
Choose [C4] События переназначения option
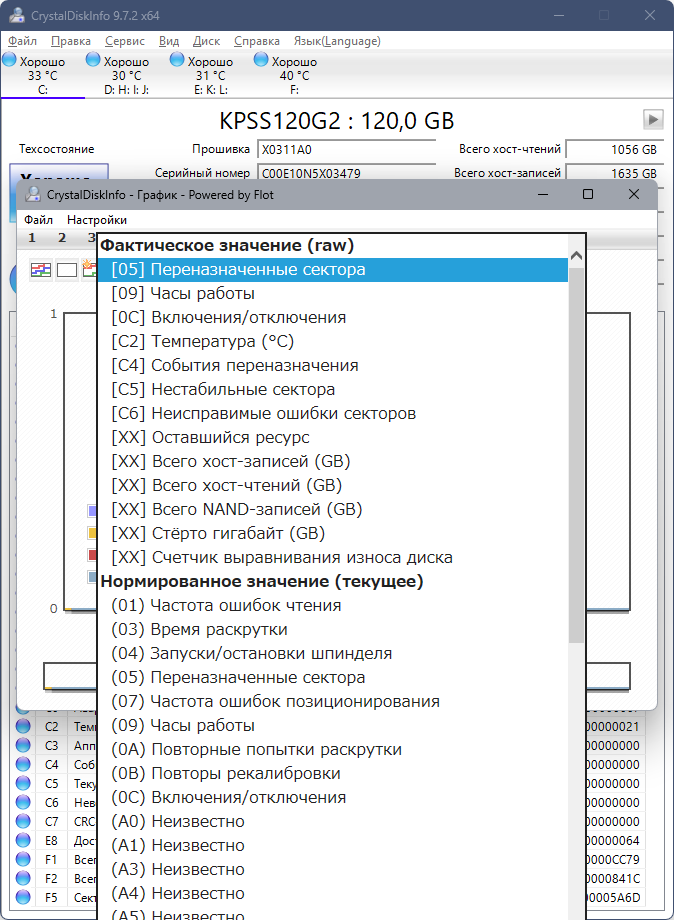pyautogui.click(x=333, y=366)
